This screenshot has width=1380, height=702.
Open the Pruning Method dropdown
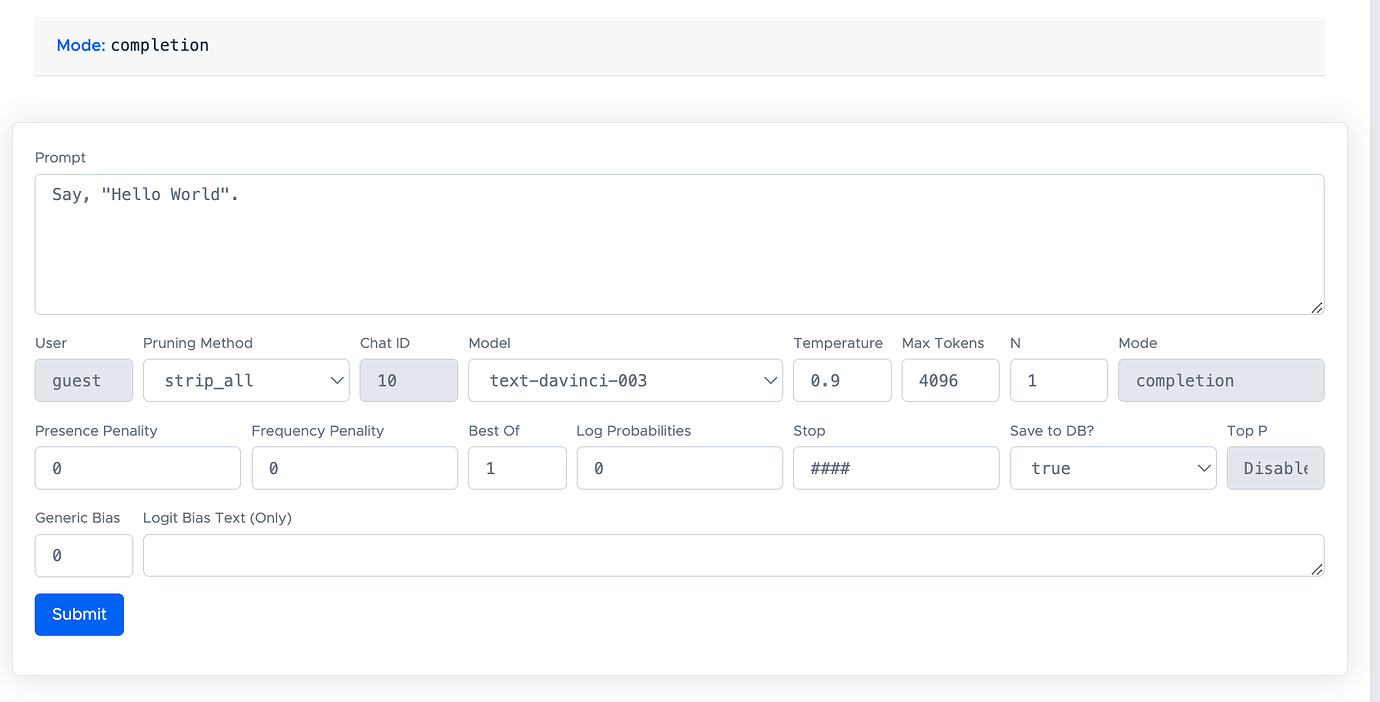pyautogui.click(x=246, y=381)
